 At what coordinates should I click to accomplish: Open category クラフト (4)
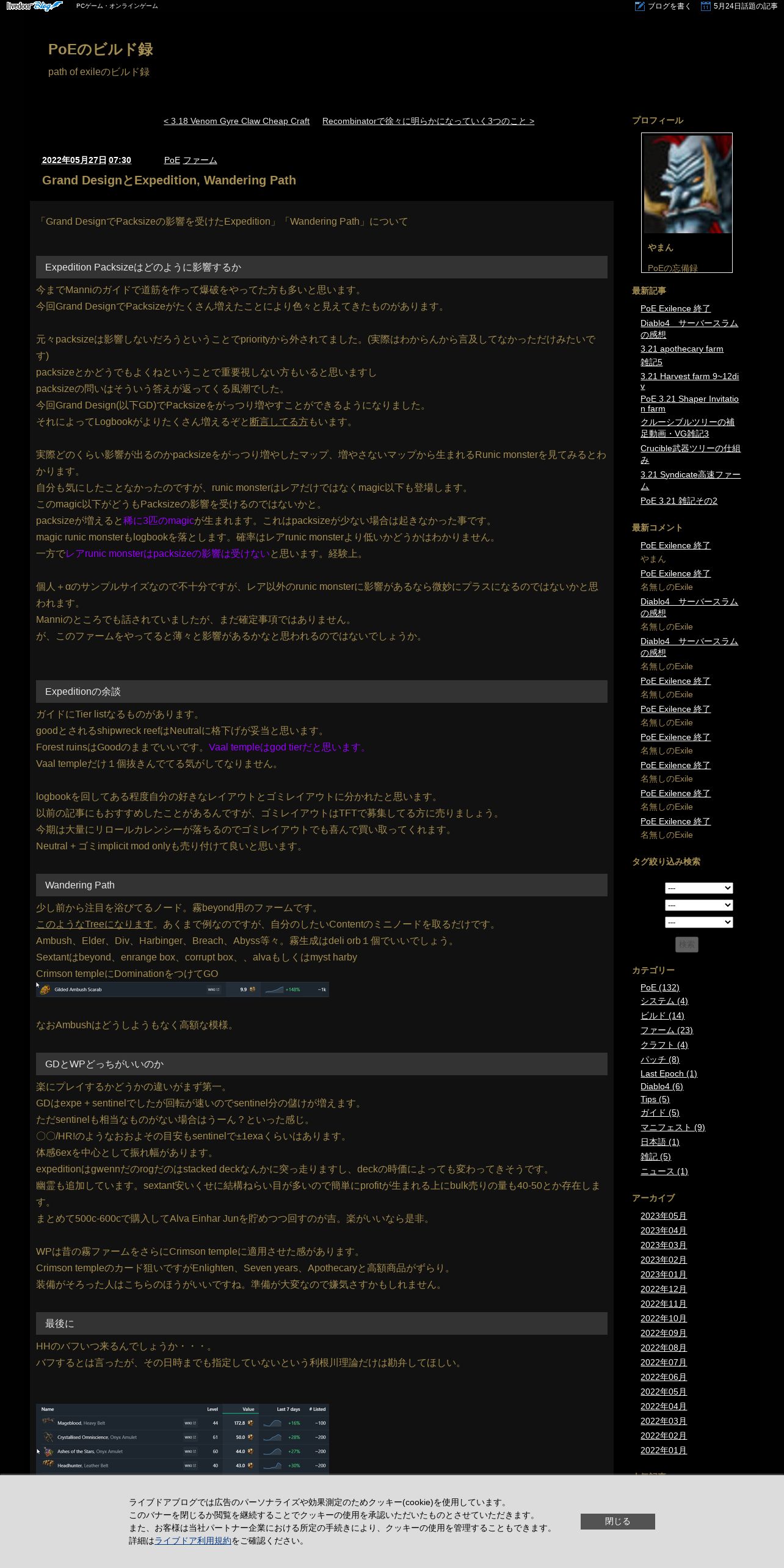tap(664, 1045)
